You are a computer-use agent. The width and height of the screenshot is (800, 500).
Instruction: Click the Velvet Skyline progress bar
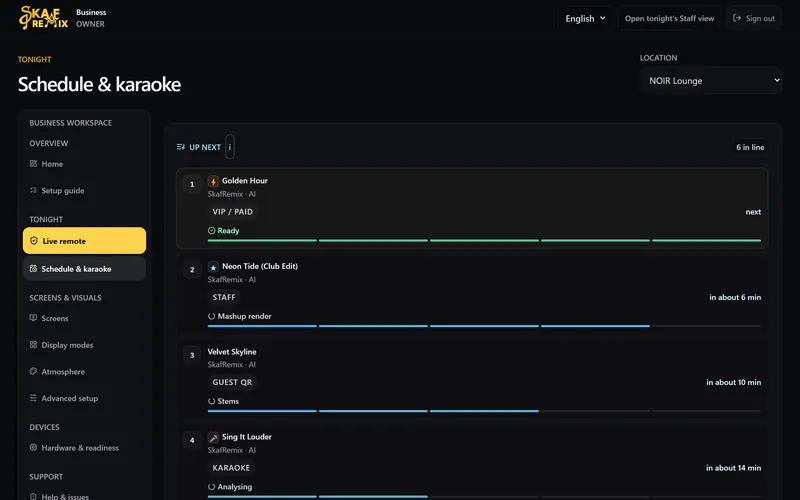tap(484, 411)
